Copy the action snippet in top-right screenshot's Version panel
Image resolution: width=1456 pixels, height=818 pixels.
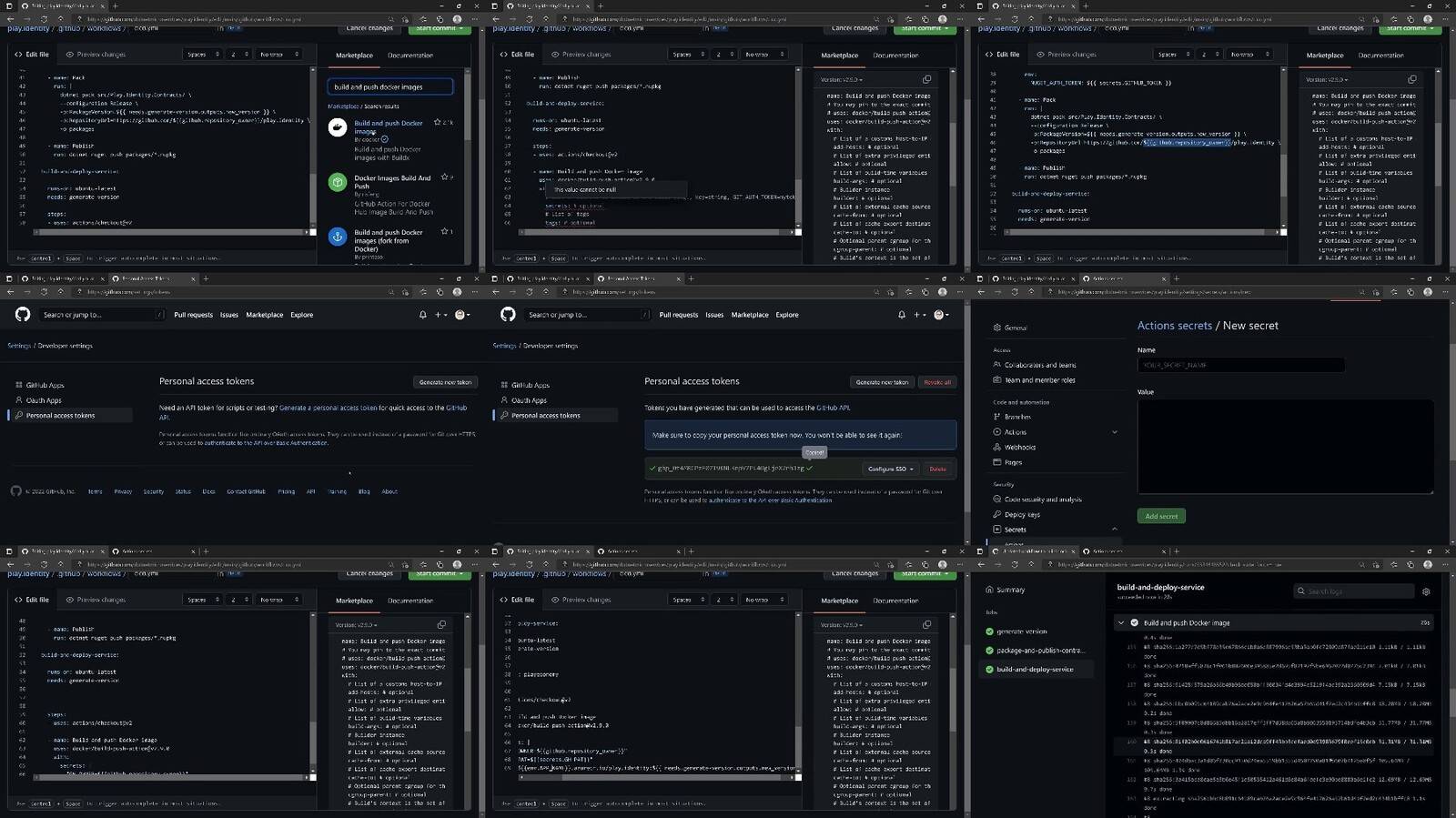(x=1411, y=79)
